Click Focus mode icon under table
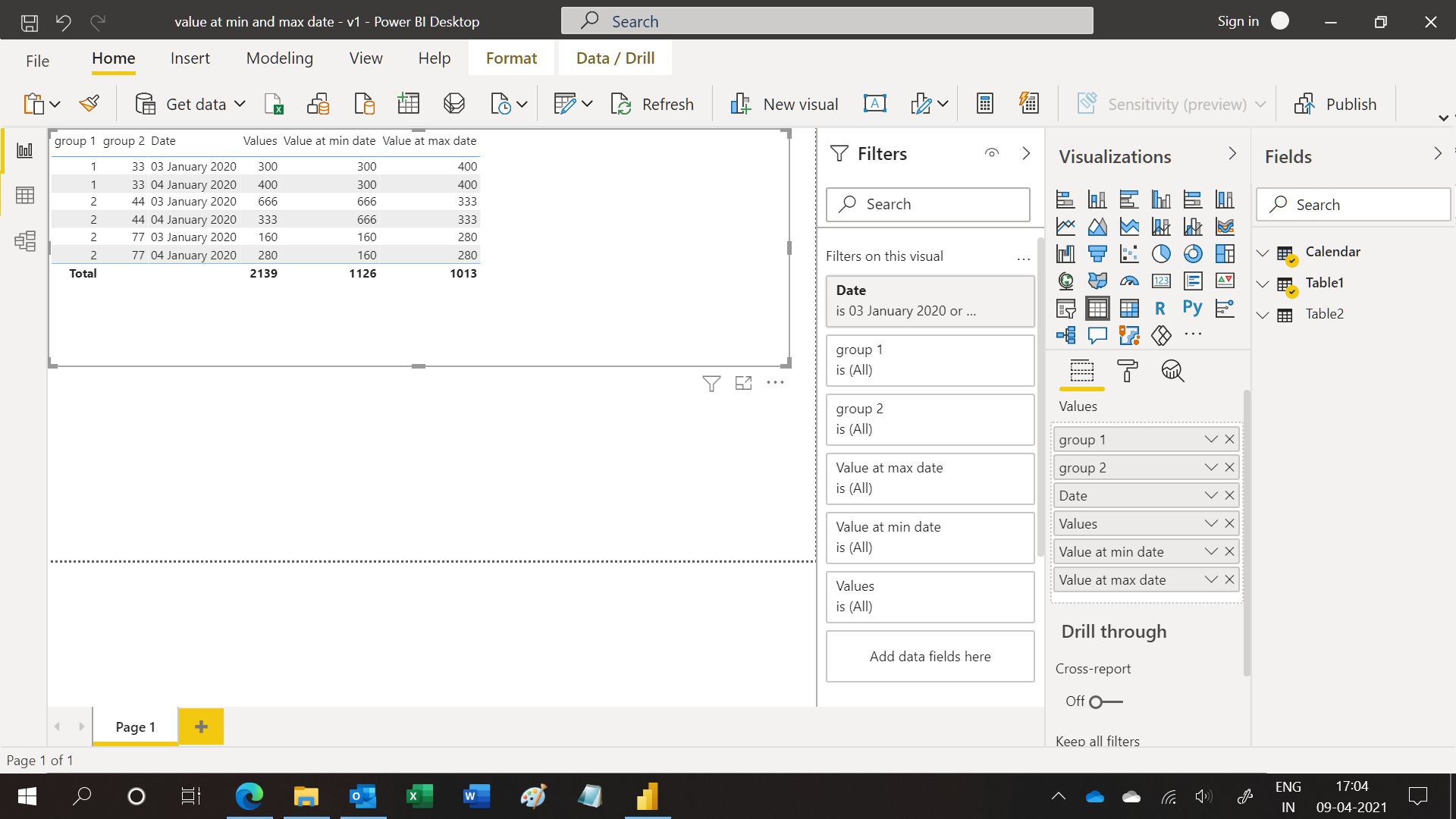1456x819 pixels. tap(744, 383)
